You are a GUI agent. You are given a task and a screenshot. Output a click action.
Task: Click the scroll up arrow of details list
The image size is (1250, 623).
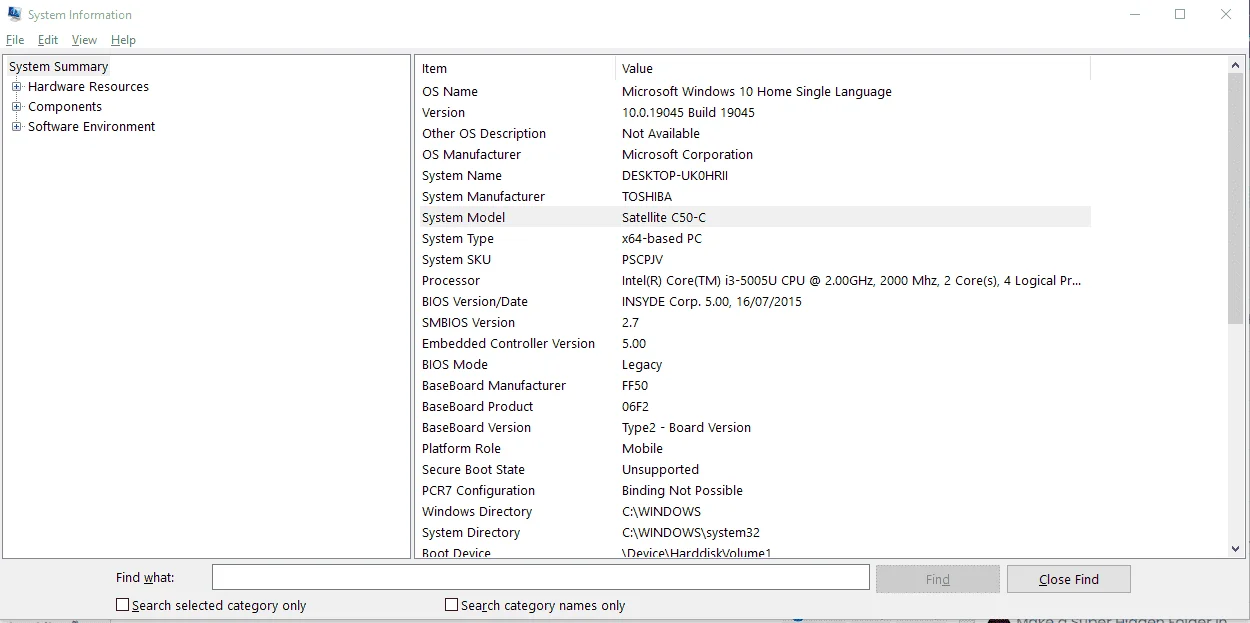(1235, 65)
